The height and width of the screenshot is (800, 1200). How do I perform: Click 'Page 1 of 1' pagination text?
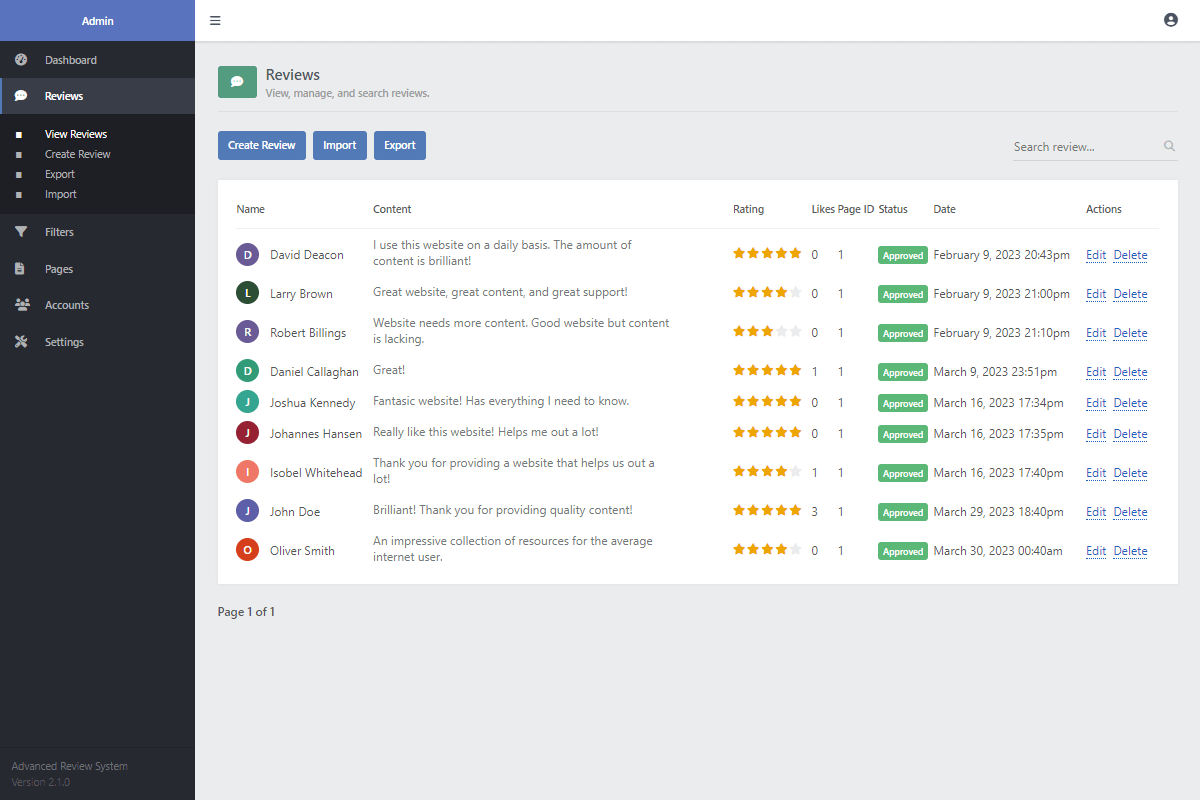click(246, 612)
